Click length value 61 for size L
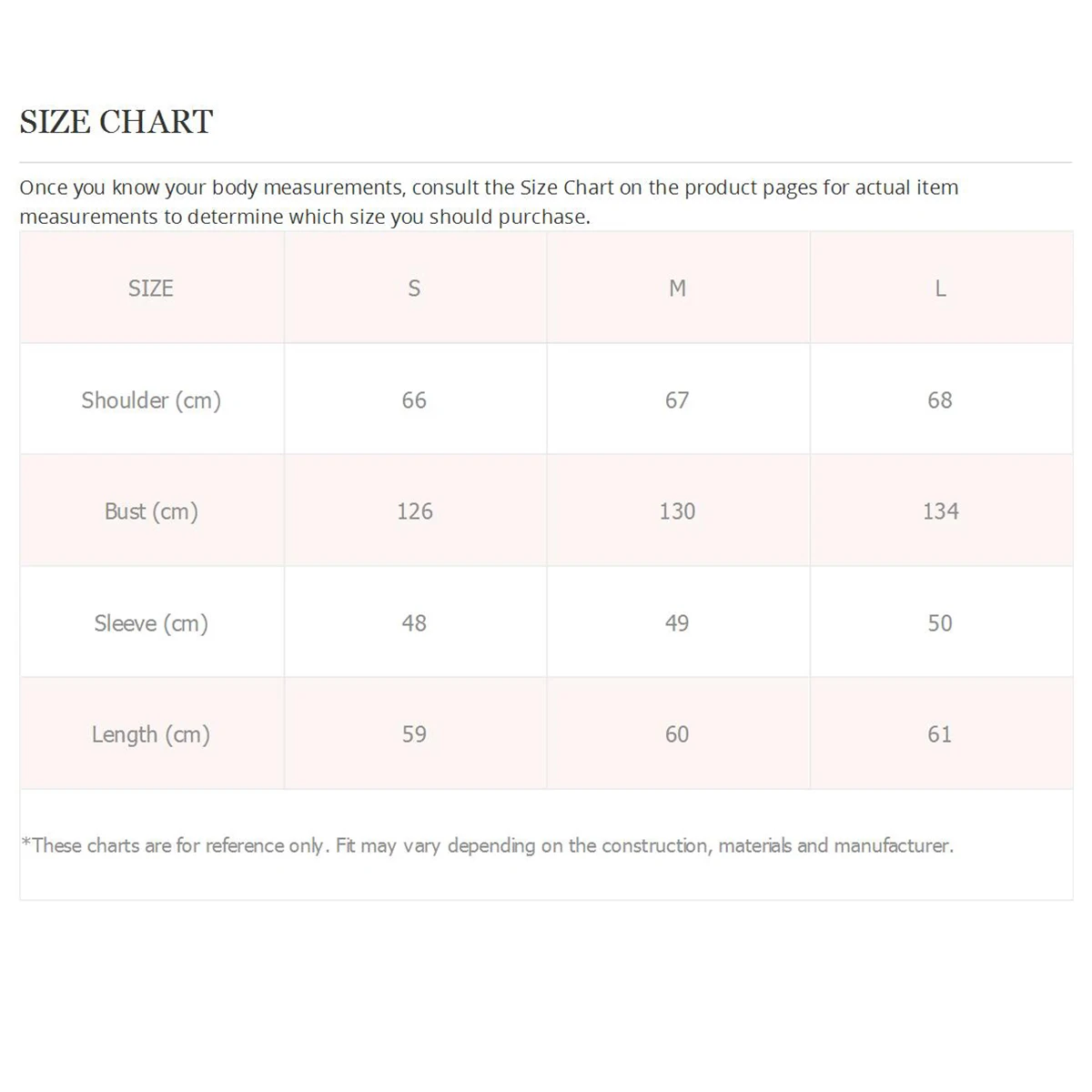The width and height of the screenshot is (1092, 1092). point(940,734)
